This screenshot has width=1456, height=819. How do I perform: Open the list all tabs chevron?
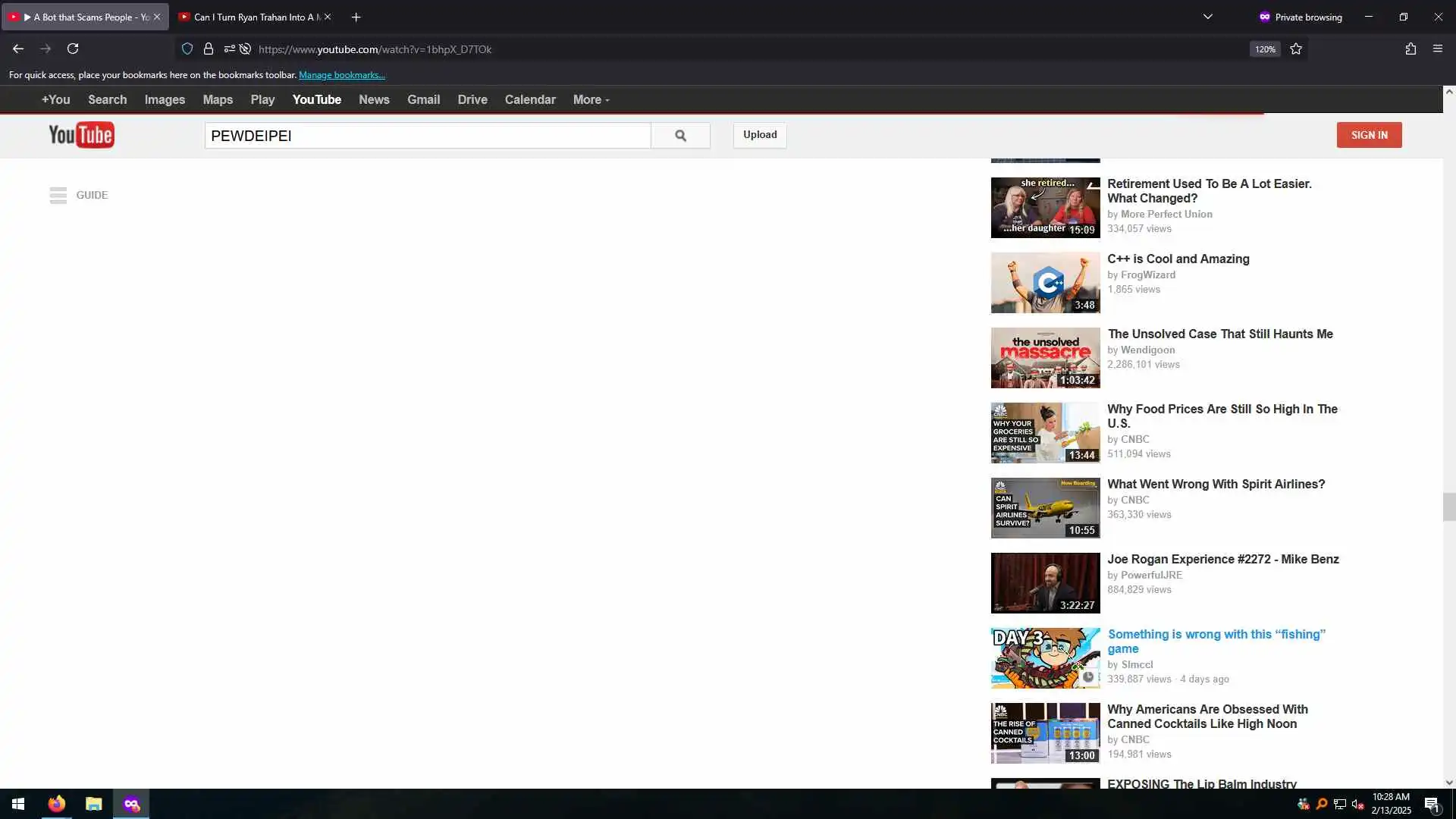1208,17
